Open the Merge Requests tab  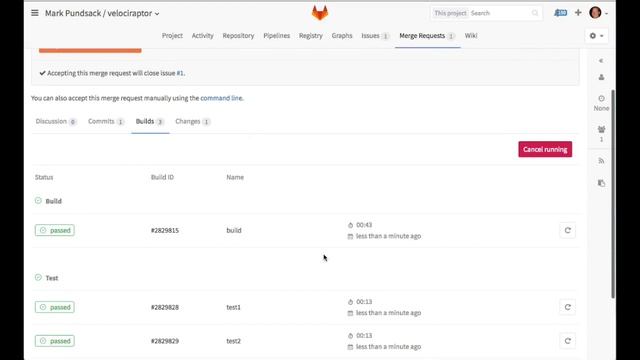[427, 36]
